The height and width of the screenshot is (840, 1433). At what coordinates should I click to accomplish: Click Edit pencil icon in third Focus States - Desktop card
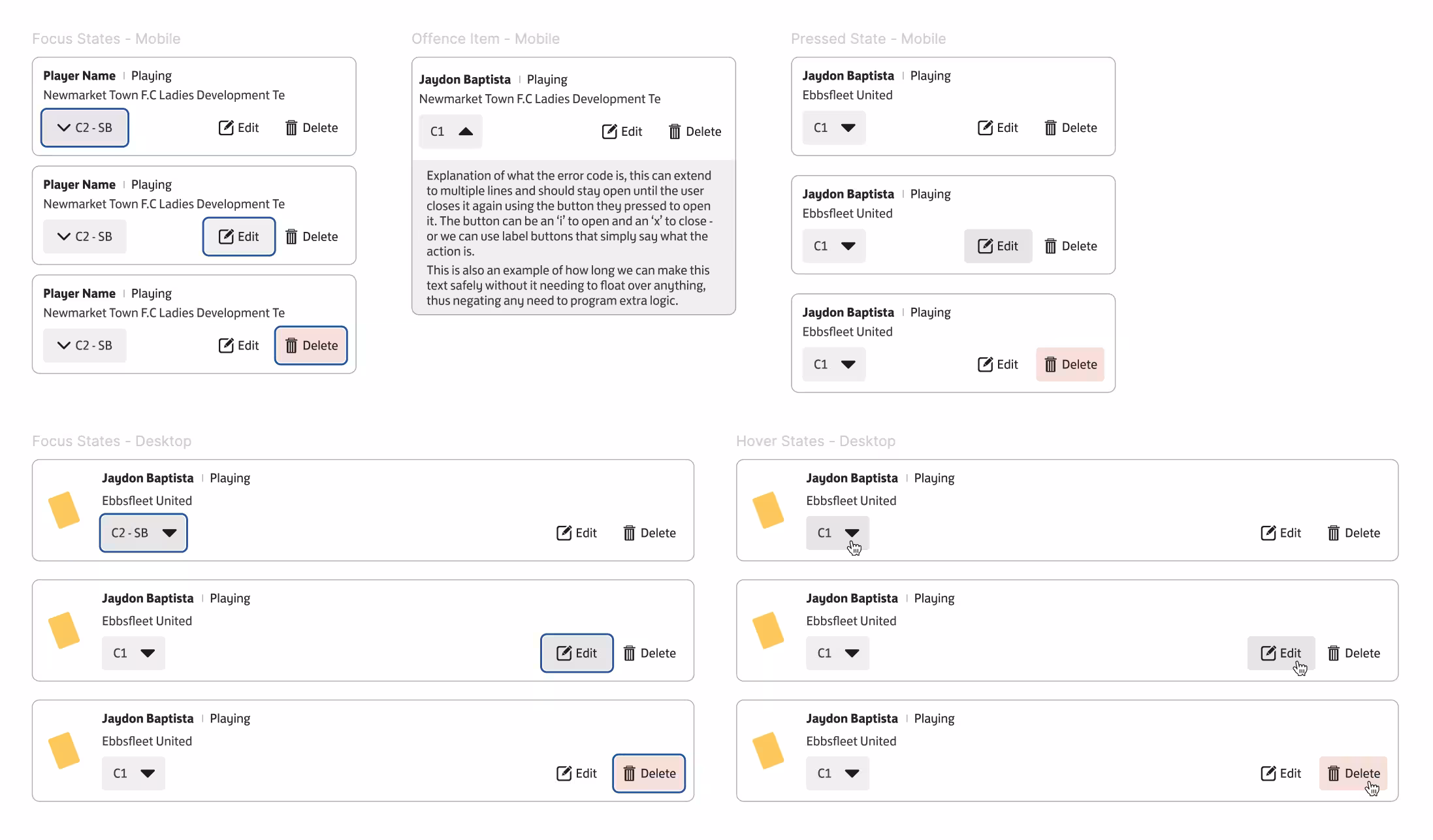click(x=564, y=773)
